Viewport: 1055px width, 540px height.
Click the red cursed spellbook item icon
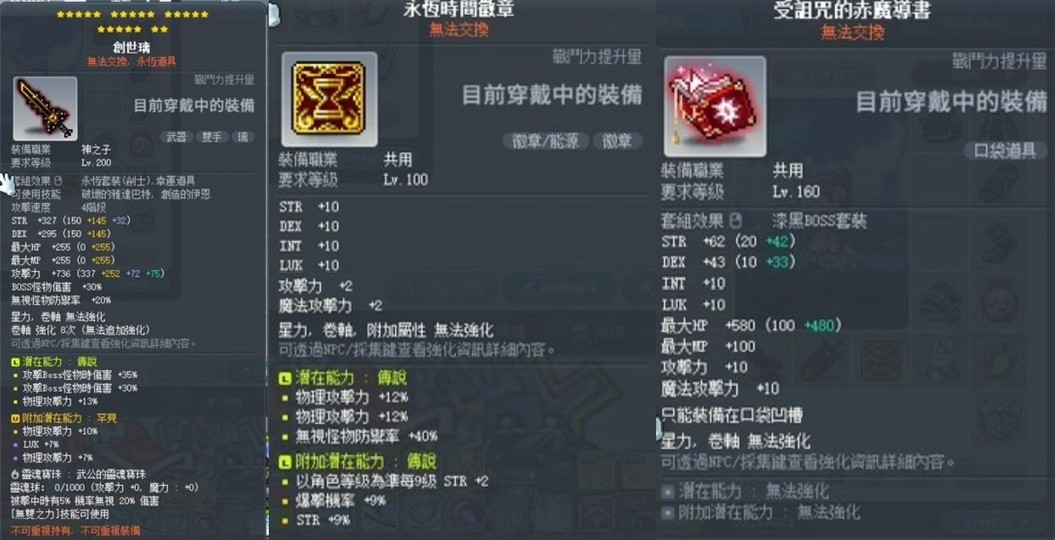pyautogui.click(x=715, y=106)
